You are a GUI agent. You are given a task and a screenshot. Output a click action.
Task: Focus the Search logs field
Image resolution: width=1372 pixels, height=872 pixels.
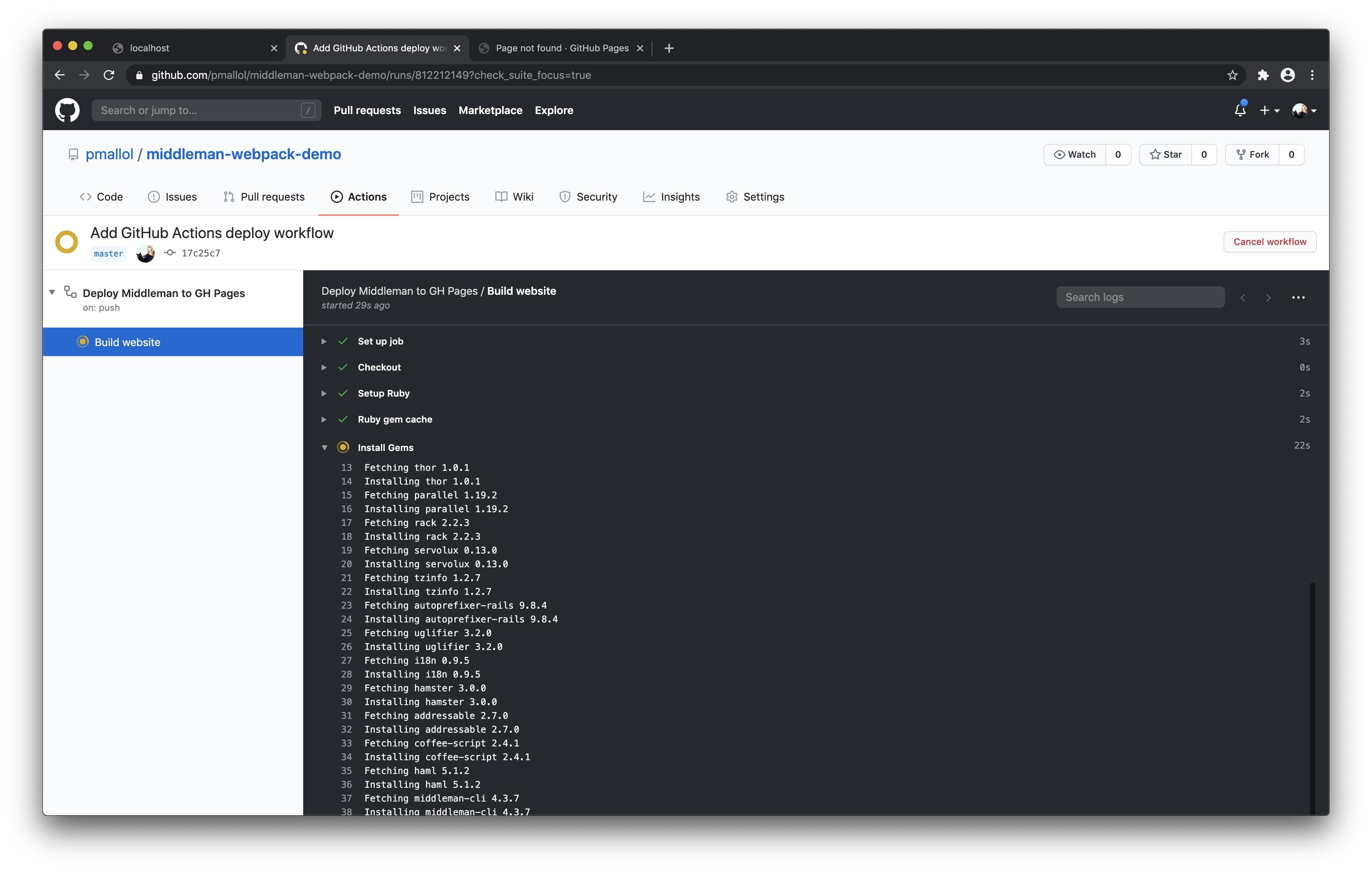(1140, 297)
